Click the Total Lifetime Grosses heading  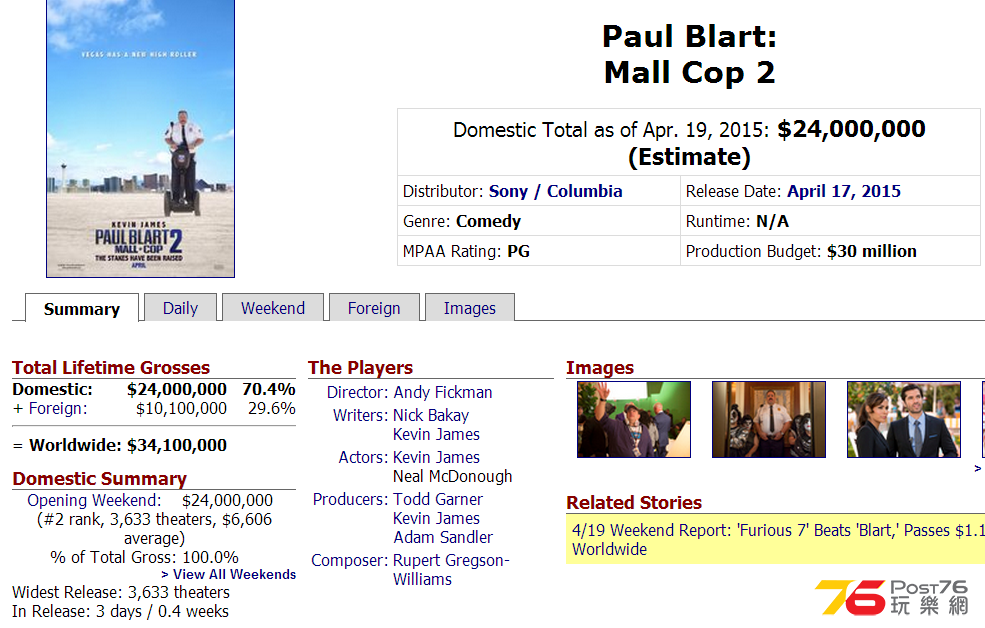111,367
